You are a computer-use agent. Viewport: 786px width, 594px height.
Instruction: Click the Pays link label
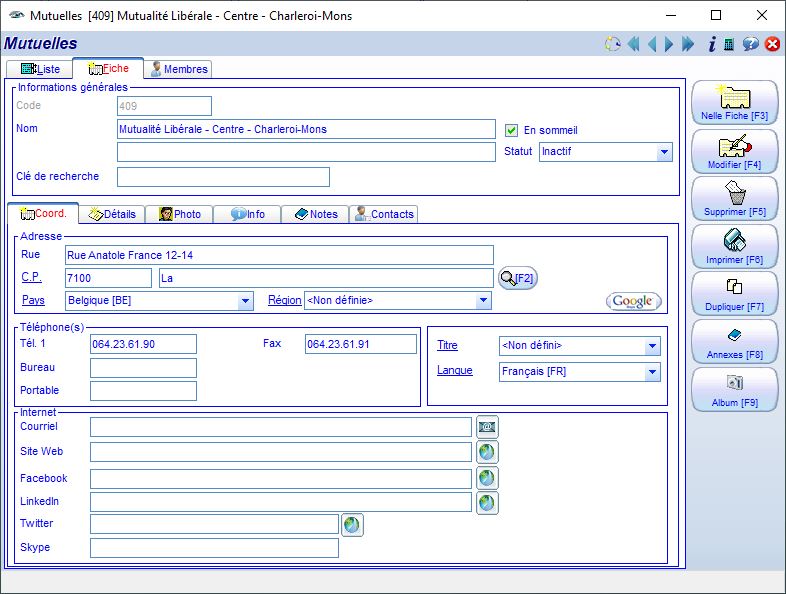click(34, 300)
